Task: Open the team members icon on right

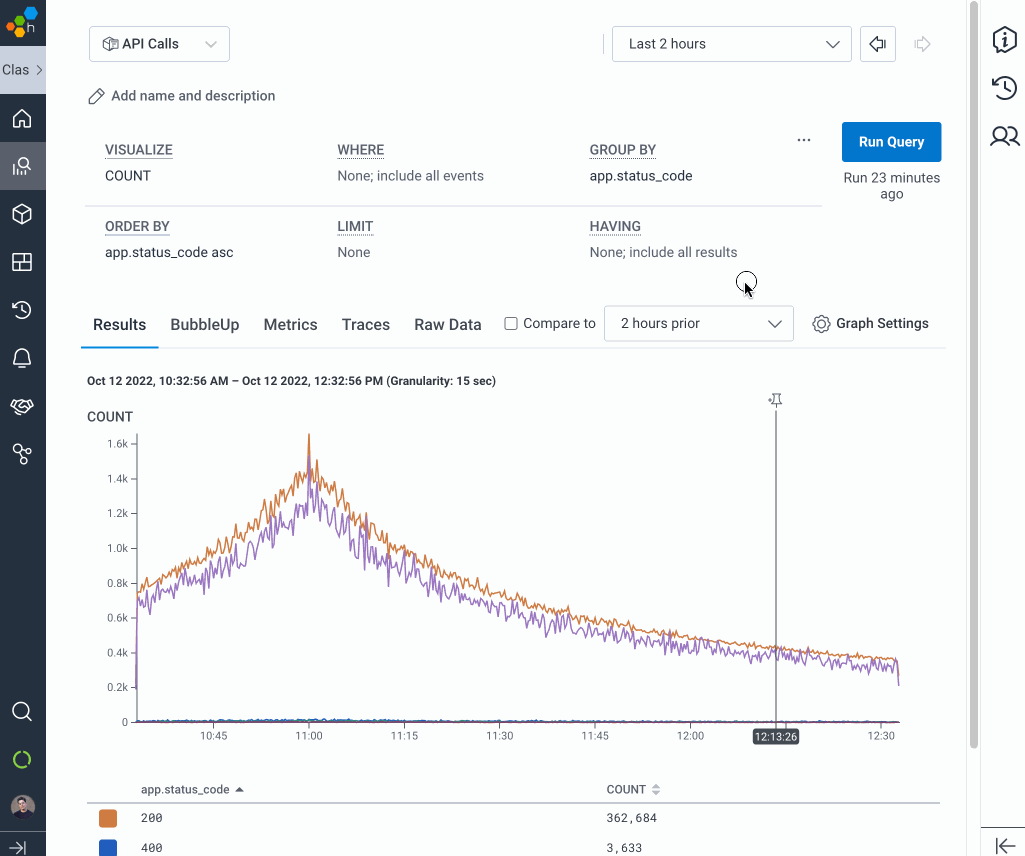Action: 1004,136
